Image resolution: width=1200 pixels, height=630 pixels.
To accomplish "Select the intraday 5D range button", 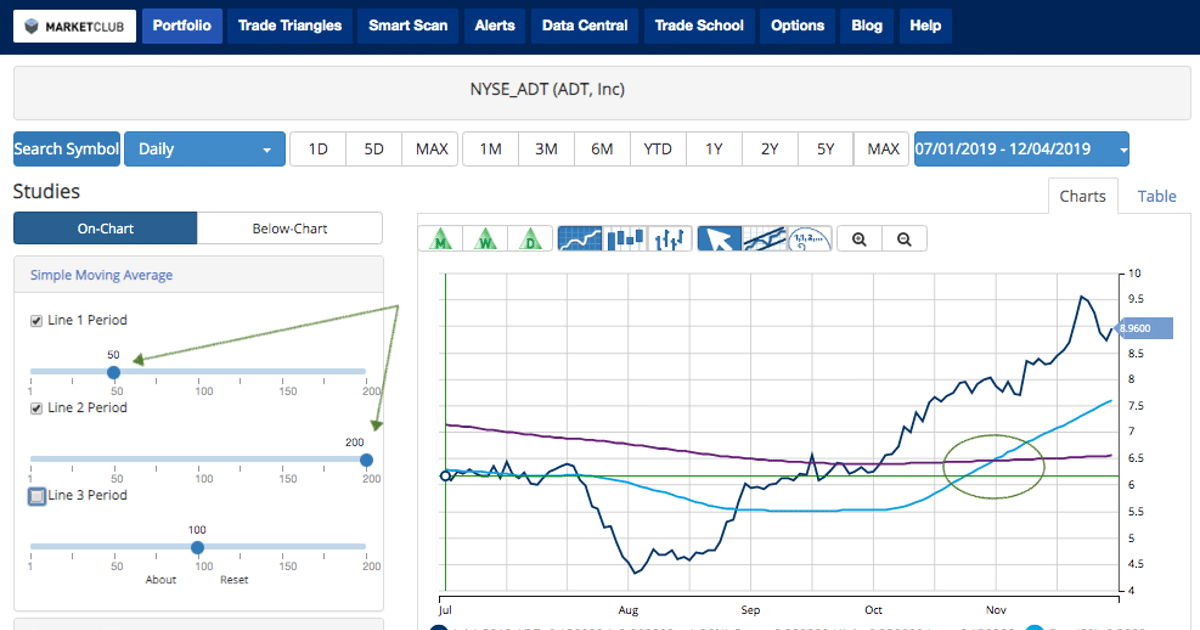I will pyautogui.click(x=374, y=149).
